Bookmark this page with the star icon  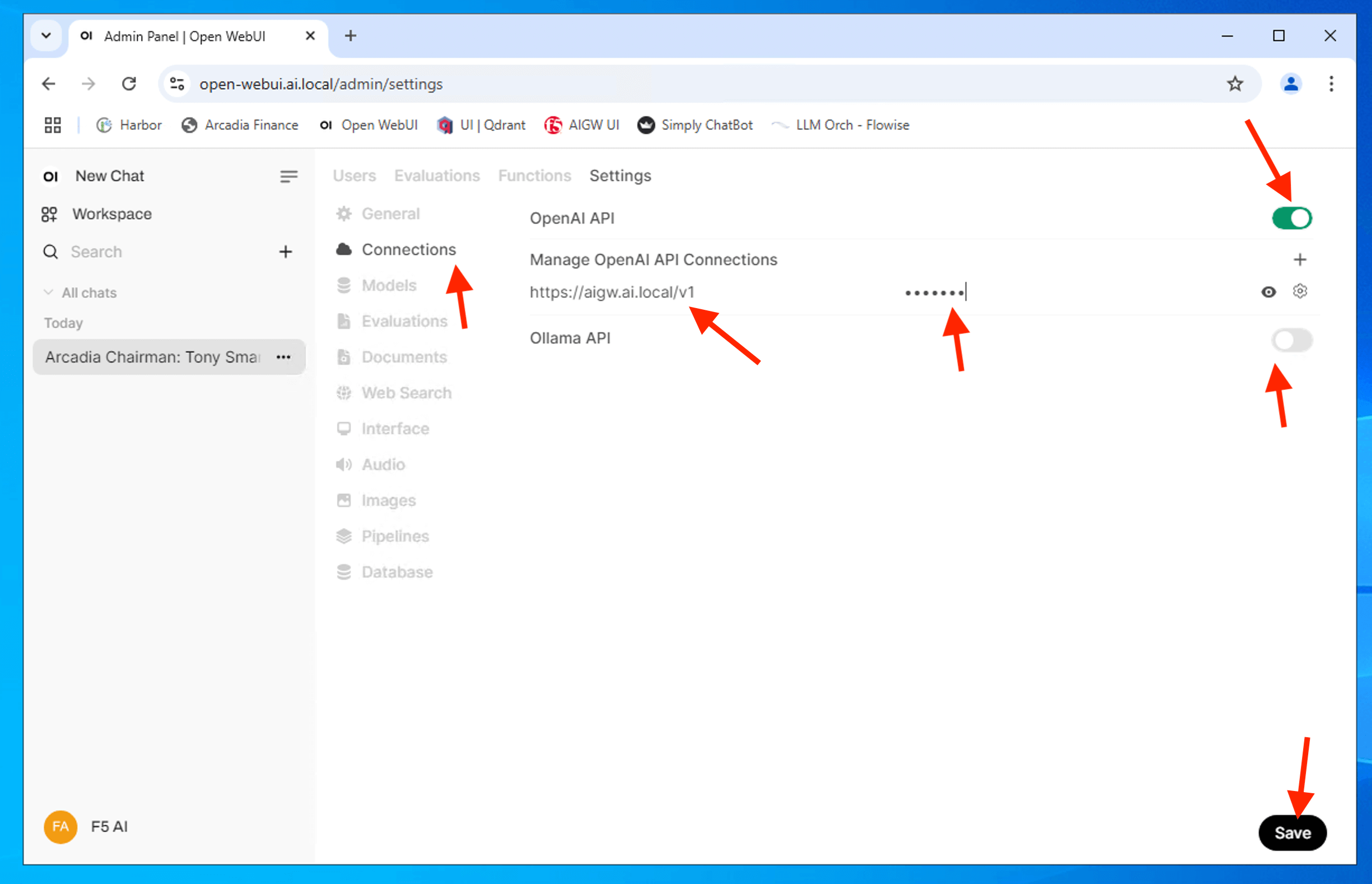pos(1234,84)
